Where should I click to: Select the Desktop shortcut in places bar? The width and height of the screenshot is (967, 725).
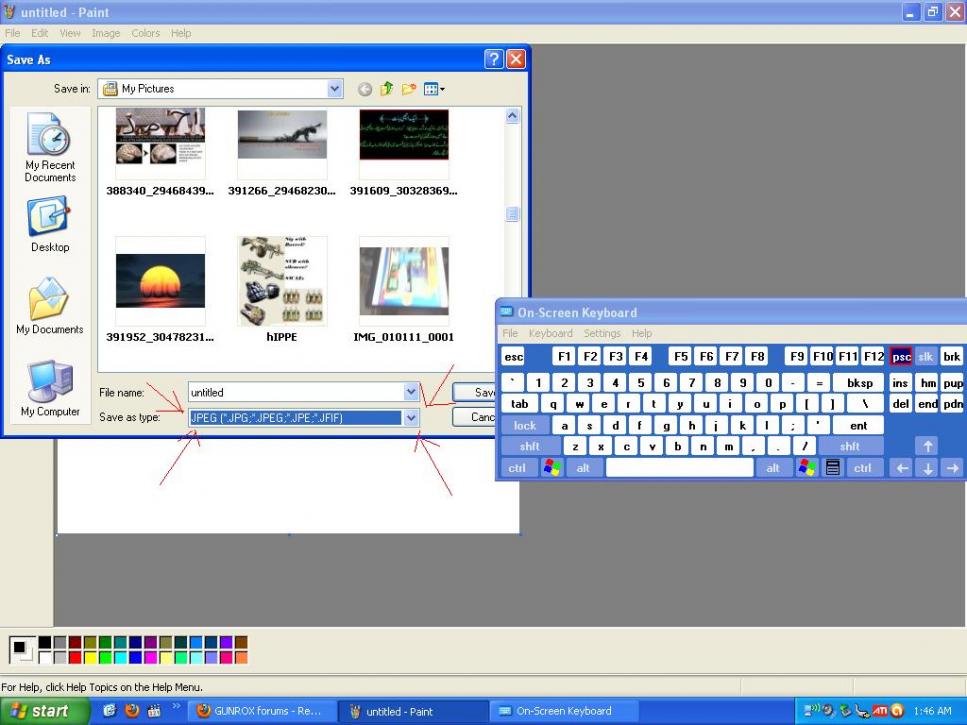point(50,224)
